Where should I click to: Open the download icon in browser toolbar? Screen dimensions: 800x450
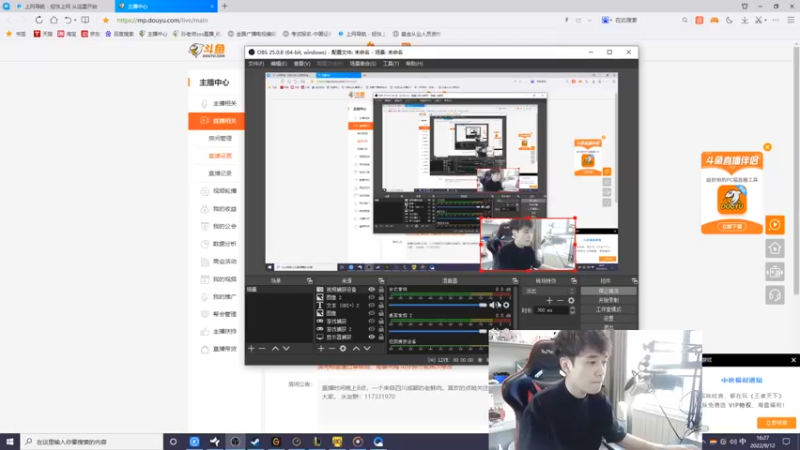point(744,20)
